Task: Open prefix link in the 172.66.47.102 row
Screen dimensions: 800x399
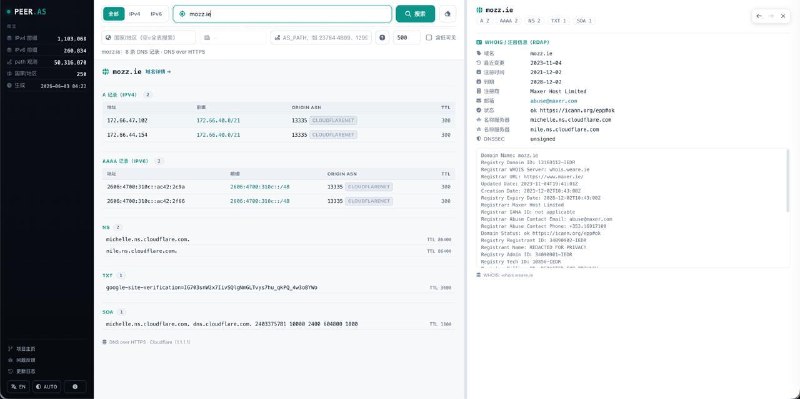Action: pyautogui.click(x=218, y=120)
